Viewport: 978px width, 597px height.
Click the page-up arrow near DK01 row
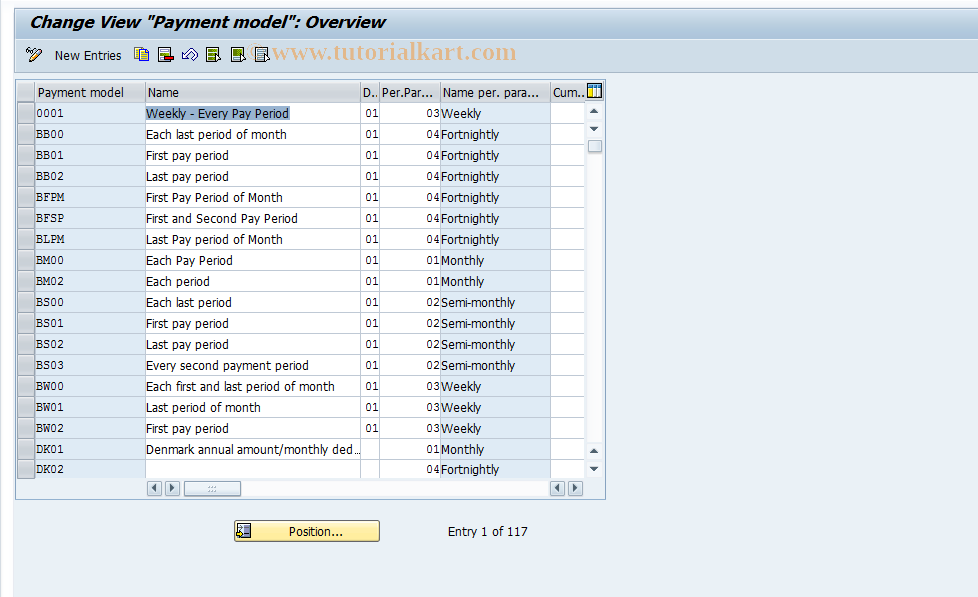[x=594, y=450]
